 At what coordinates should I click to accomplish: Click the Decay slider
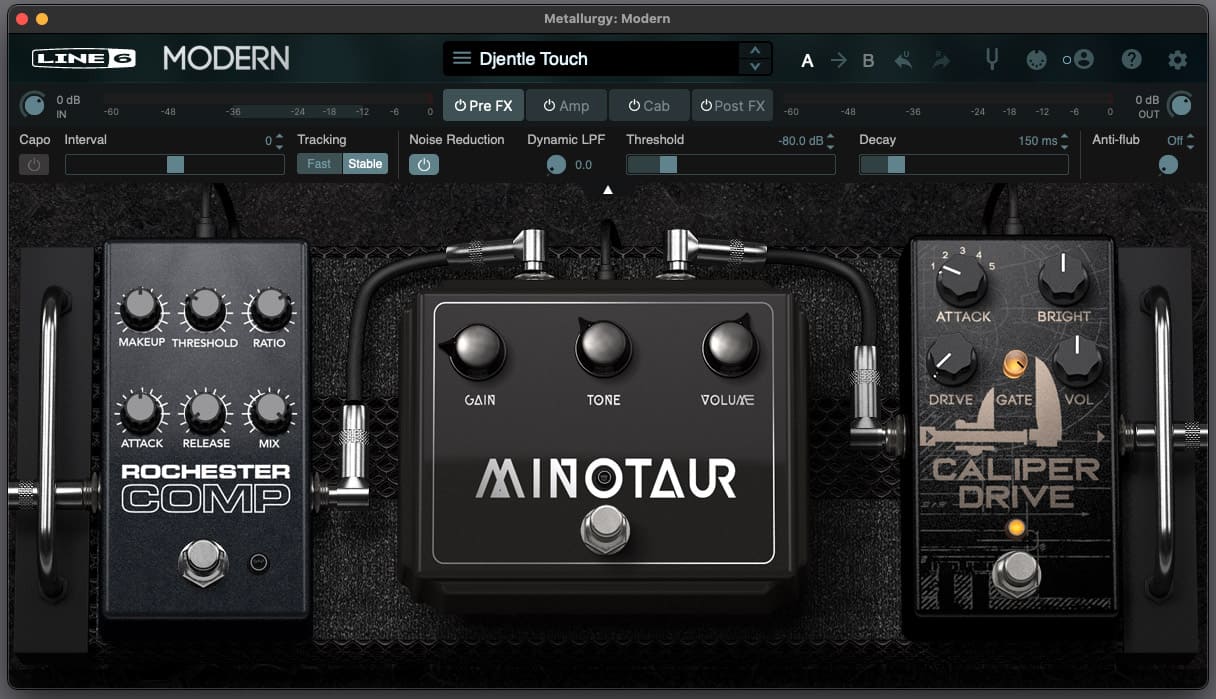click(964, 164)
